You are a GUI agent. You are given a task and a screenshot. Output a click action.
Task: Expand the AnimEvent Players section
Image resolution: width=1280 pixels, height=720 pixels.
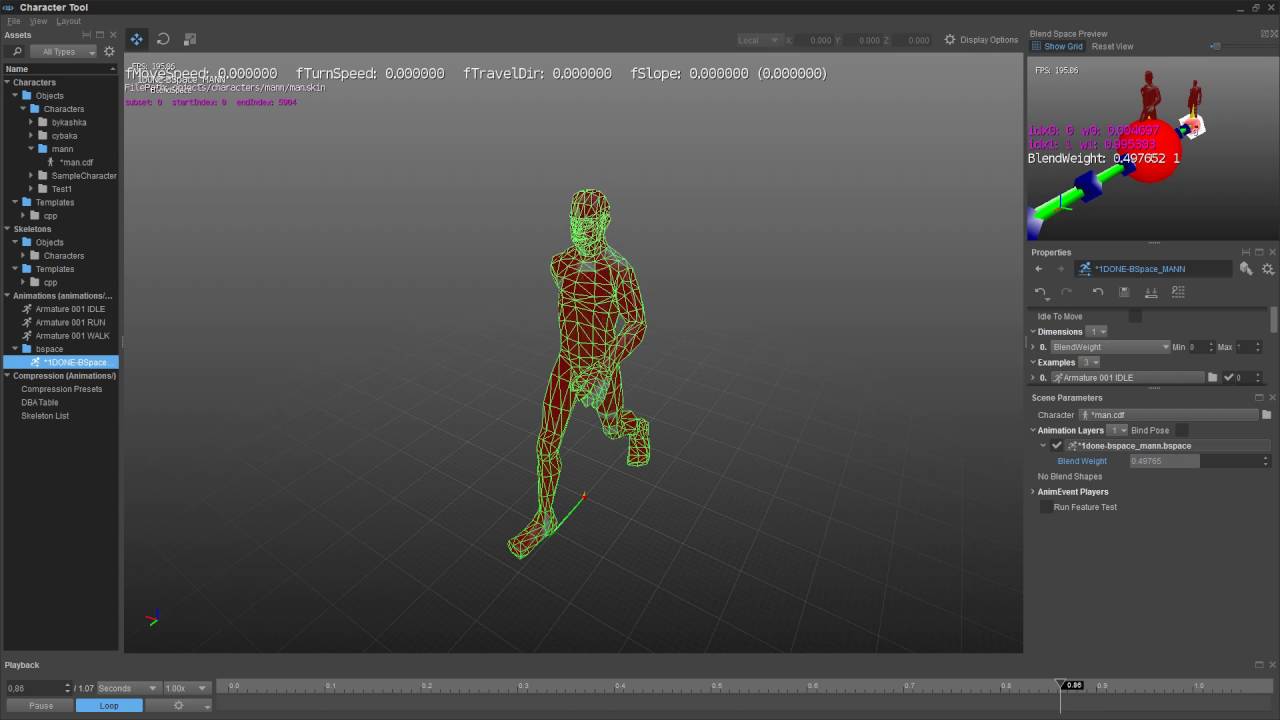[1033, 492]
